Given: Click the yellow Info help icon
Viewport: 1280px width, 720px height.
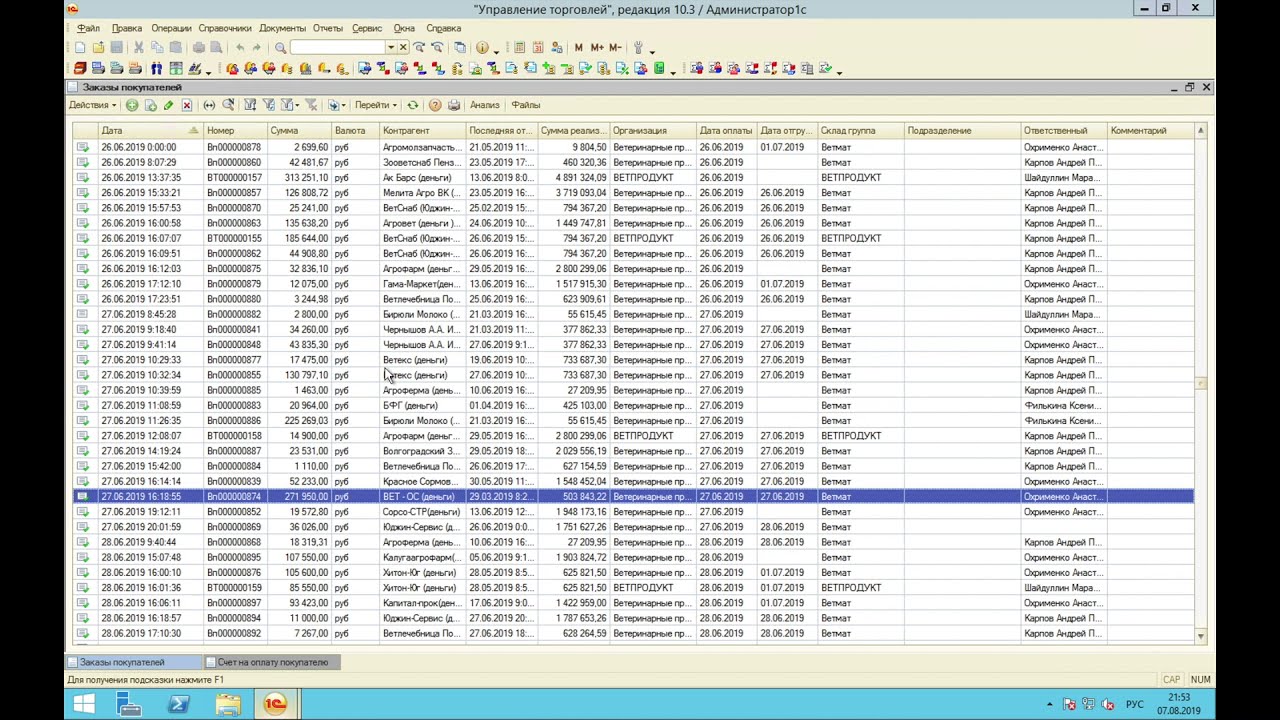Looking at the screenshot, I should click(x=482, y=47).
